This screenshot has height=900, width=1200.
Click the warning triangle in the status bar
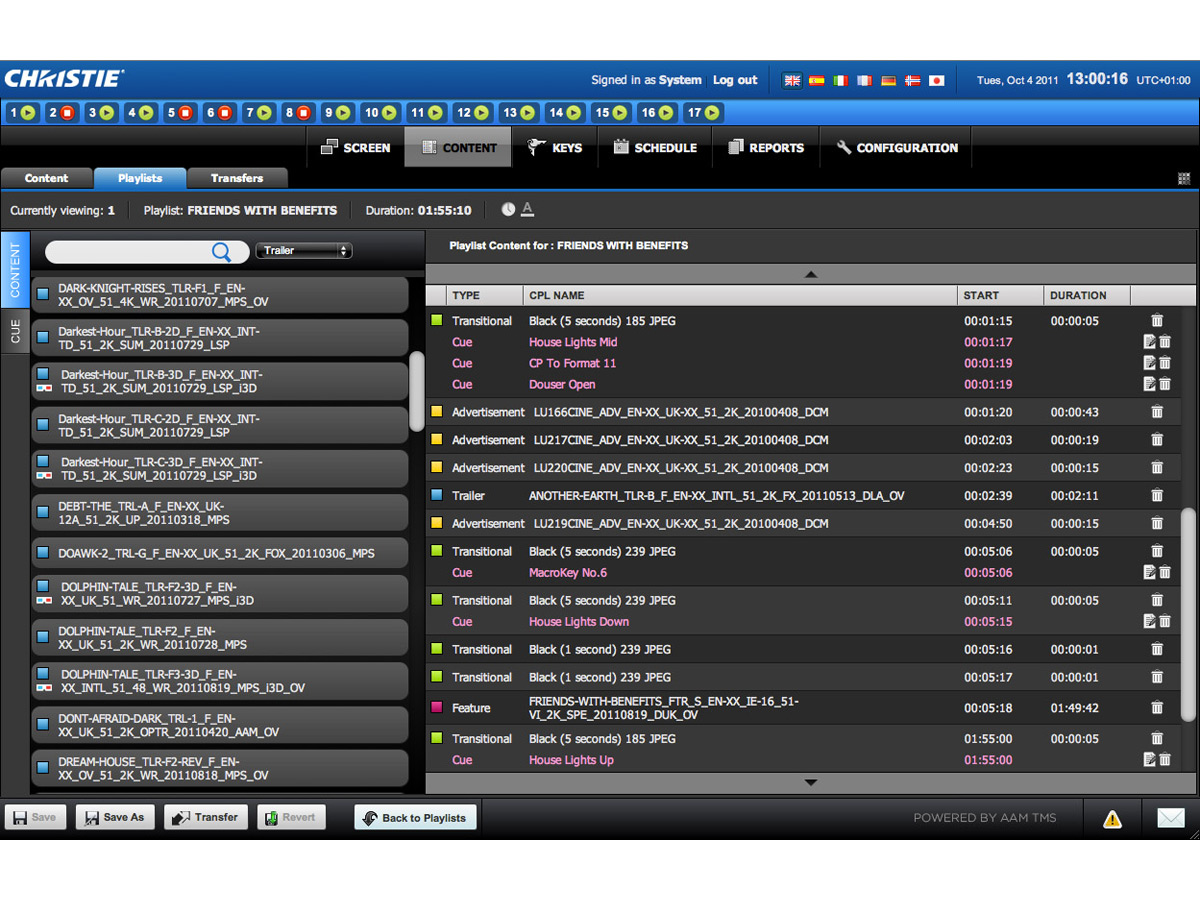(x=1113, y=818)
